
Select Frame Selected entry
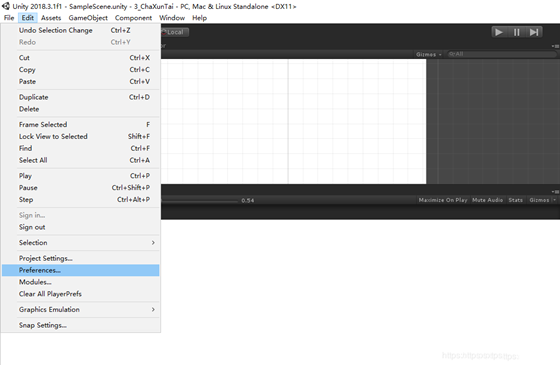point(80,125)
